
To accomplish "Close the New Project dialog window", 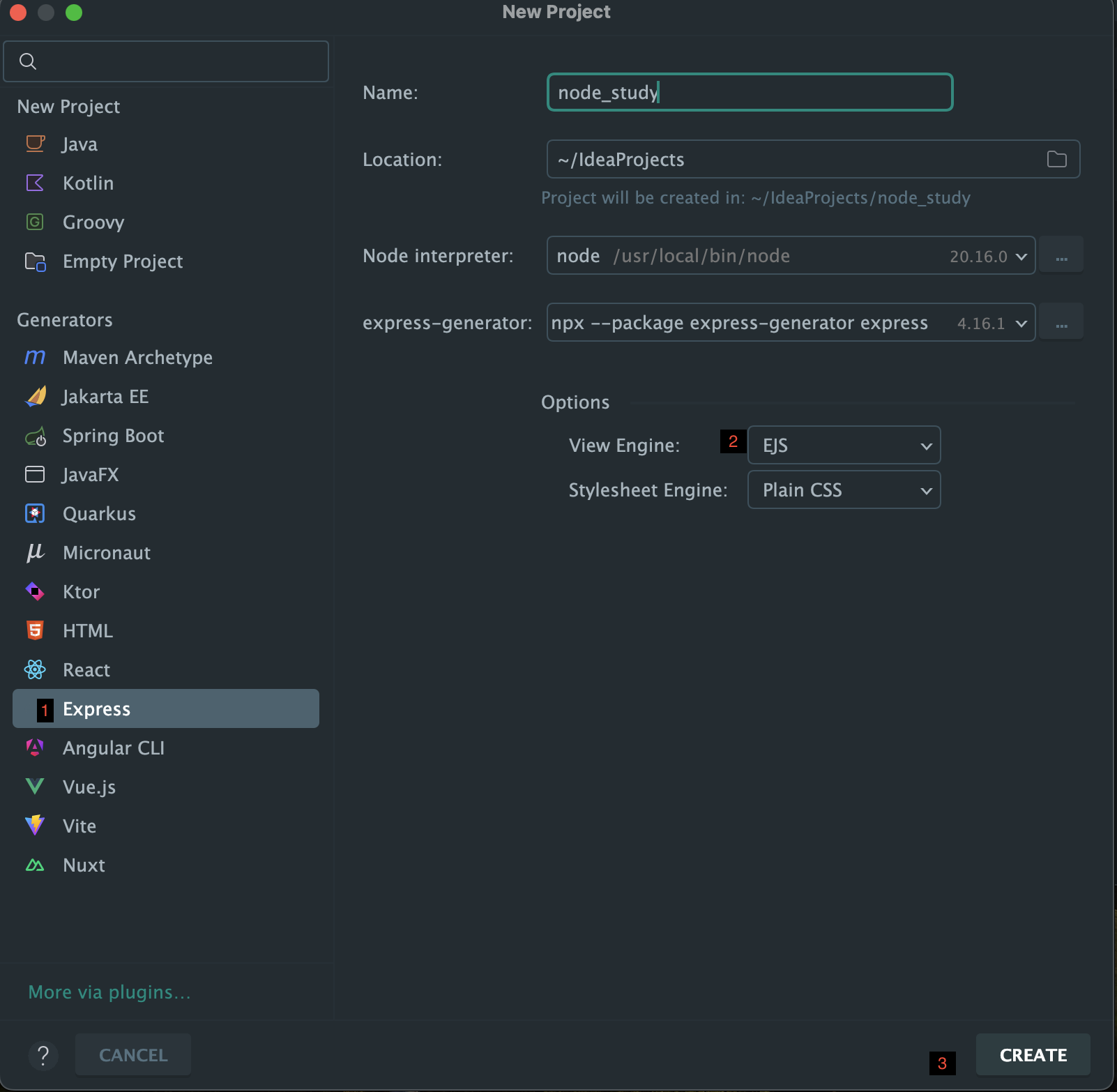I will click(x=18, y=13).
